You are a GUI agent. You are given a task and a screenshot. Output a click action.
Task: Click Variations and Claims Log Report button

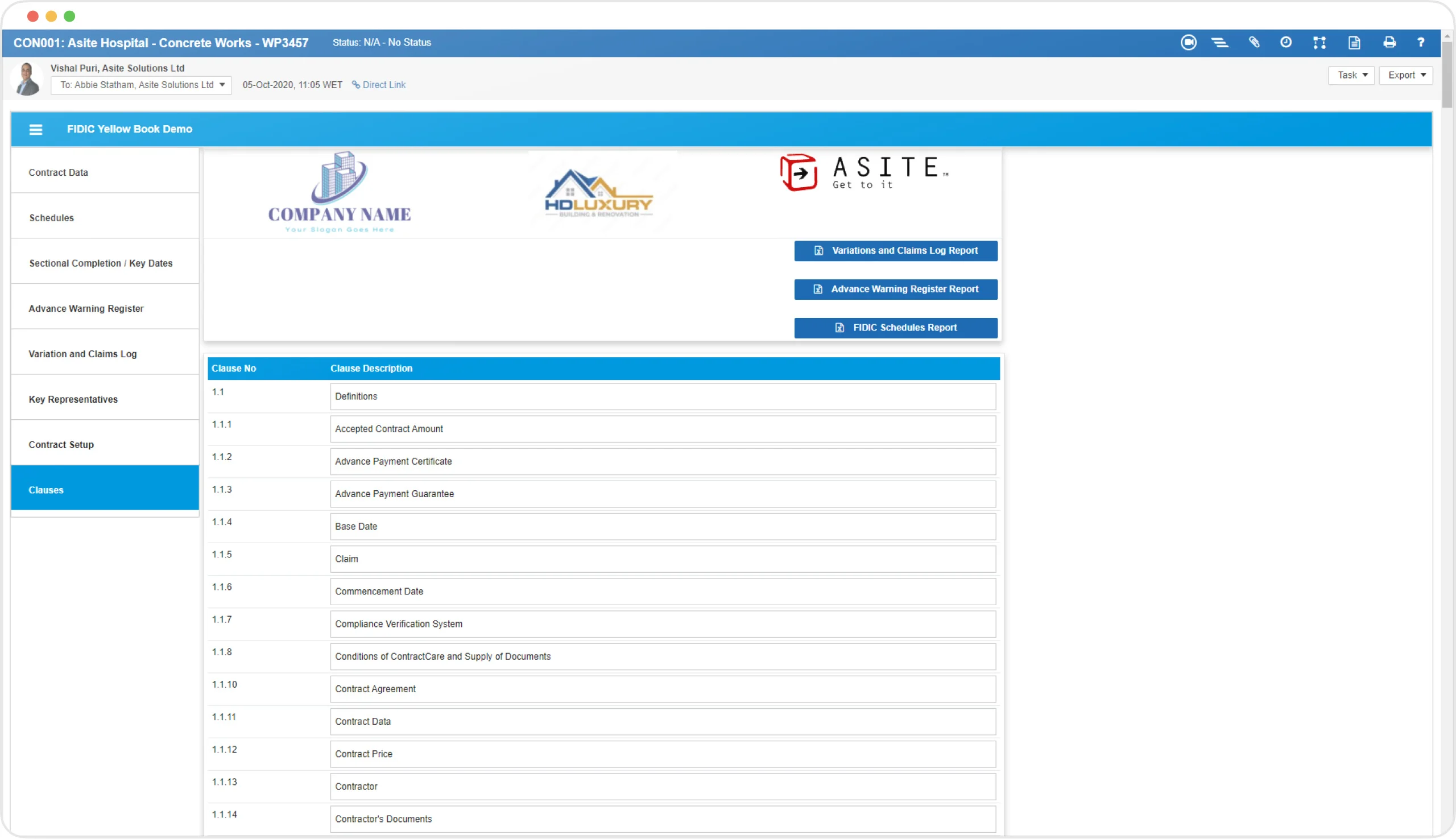895,251
